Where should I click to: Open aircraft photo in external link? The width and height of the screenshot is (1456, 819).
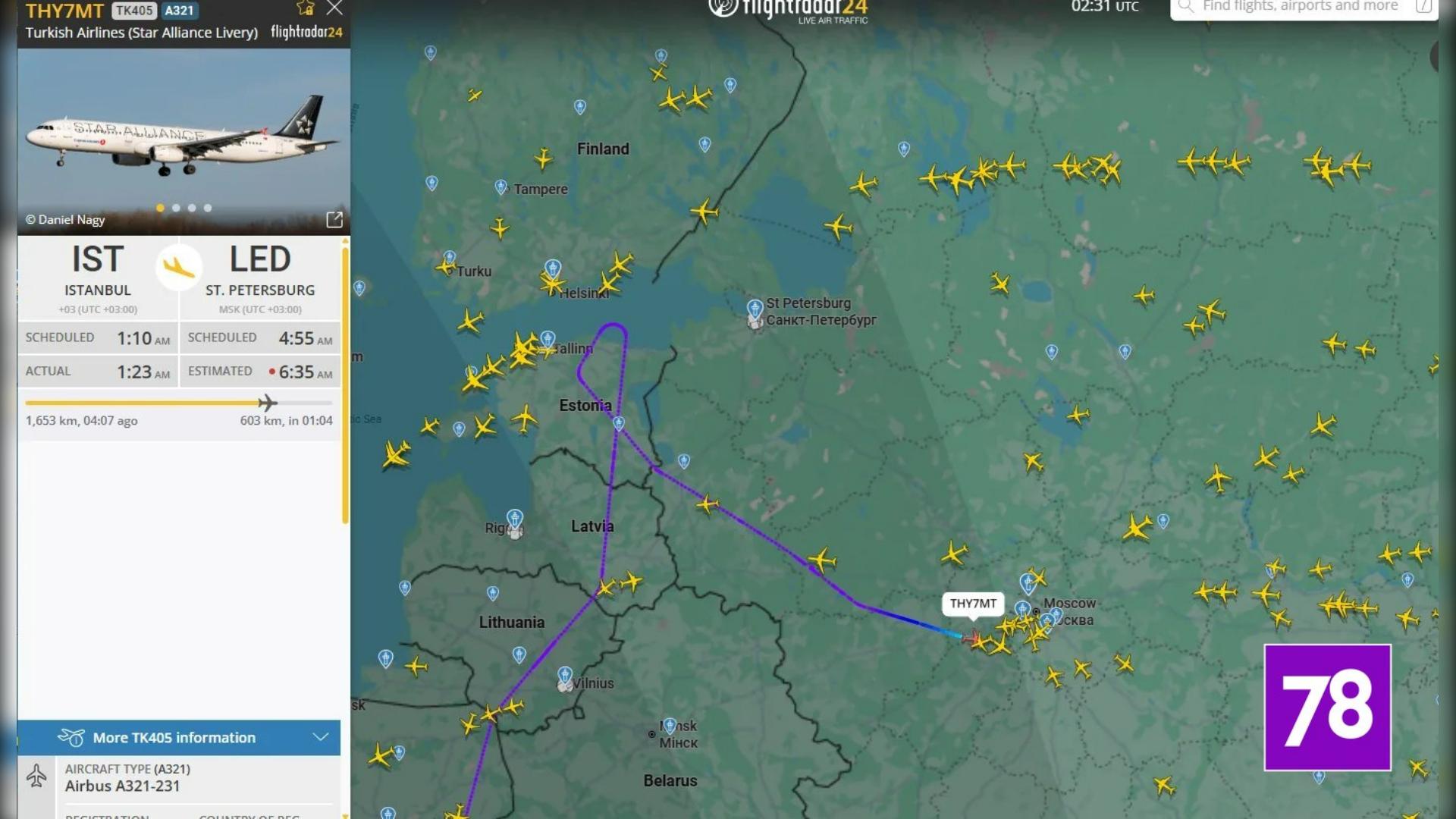[334, 220]
